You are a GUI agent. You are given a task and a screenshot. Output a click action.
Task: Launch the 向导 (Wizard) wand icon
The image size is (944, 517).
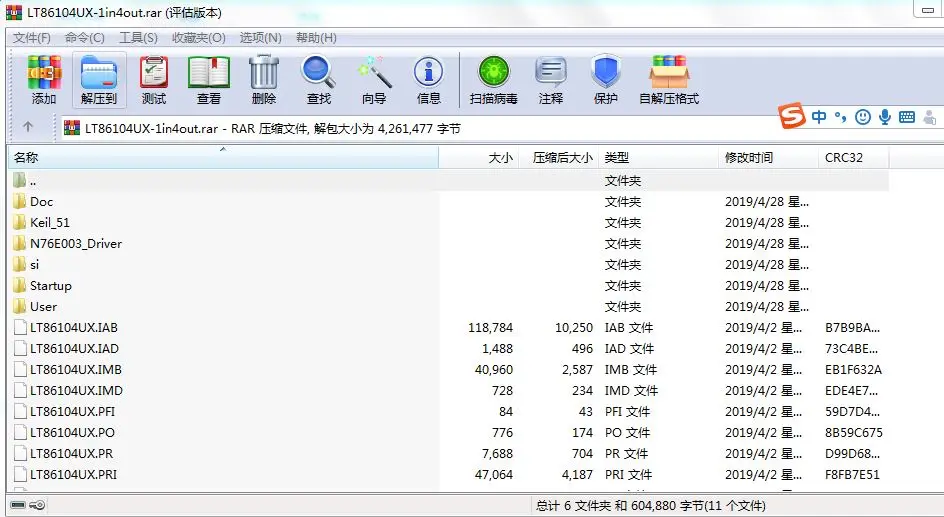(x=374, y=80)
